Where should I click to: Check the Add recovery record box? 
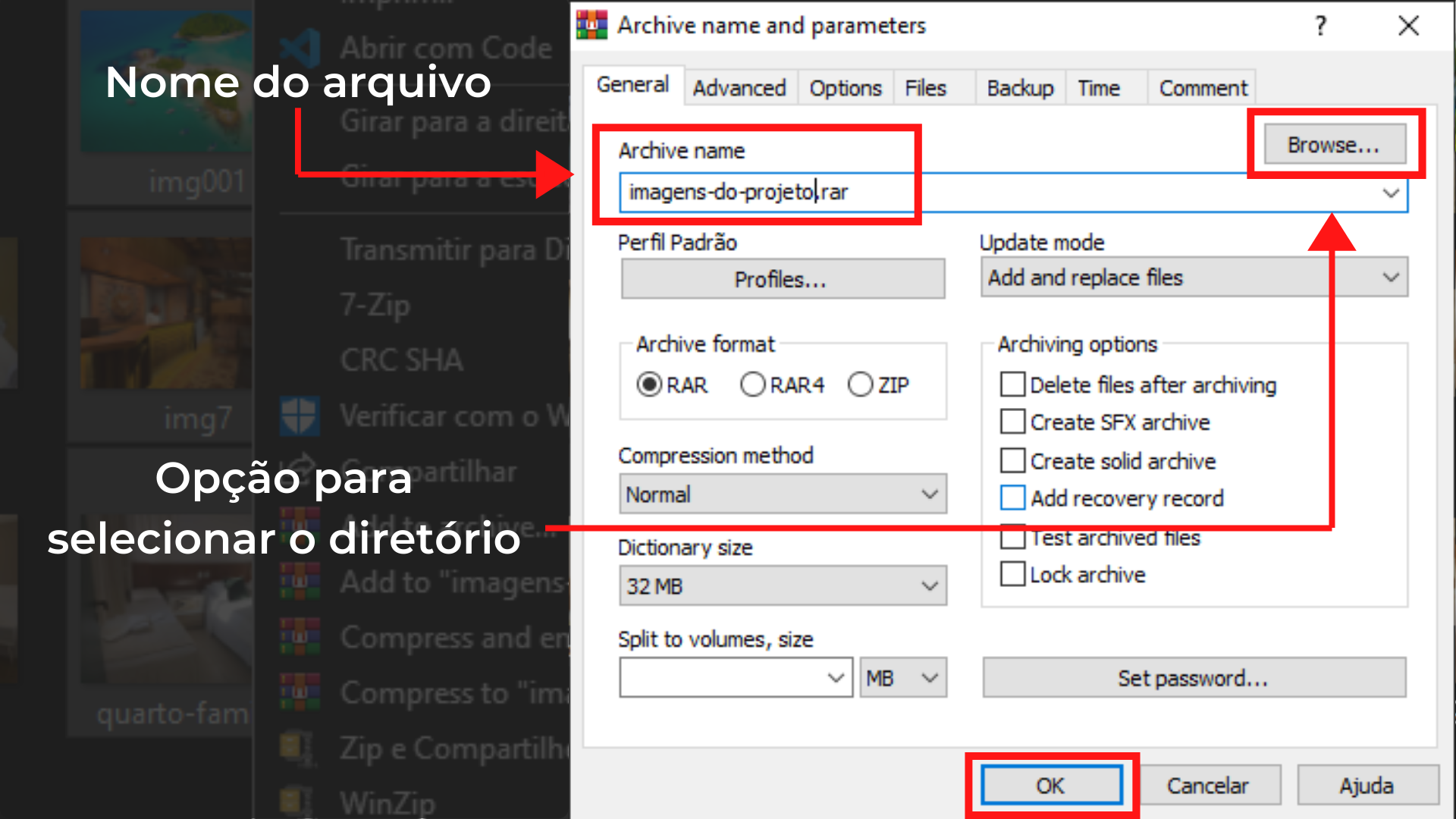point(1012,498)
